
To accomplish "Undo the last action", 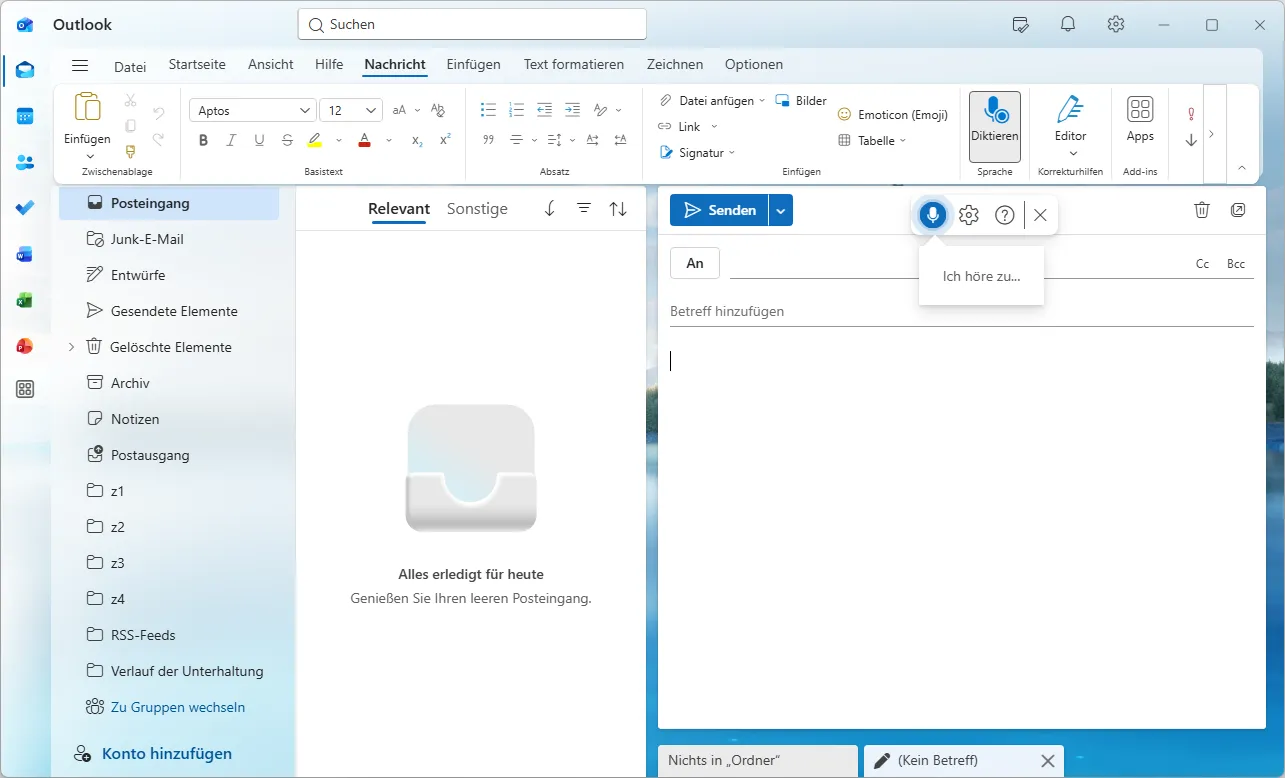I will 158,113.
